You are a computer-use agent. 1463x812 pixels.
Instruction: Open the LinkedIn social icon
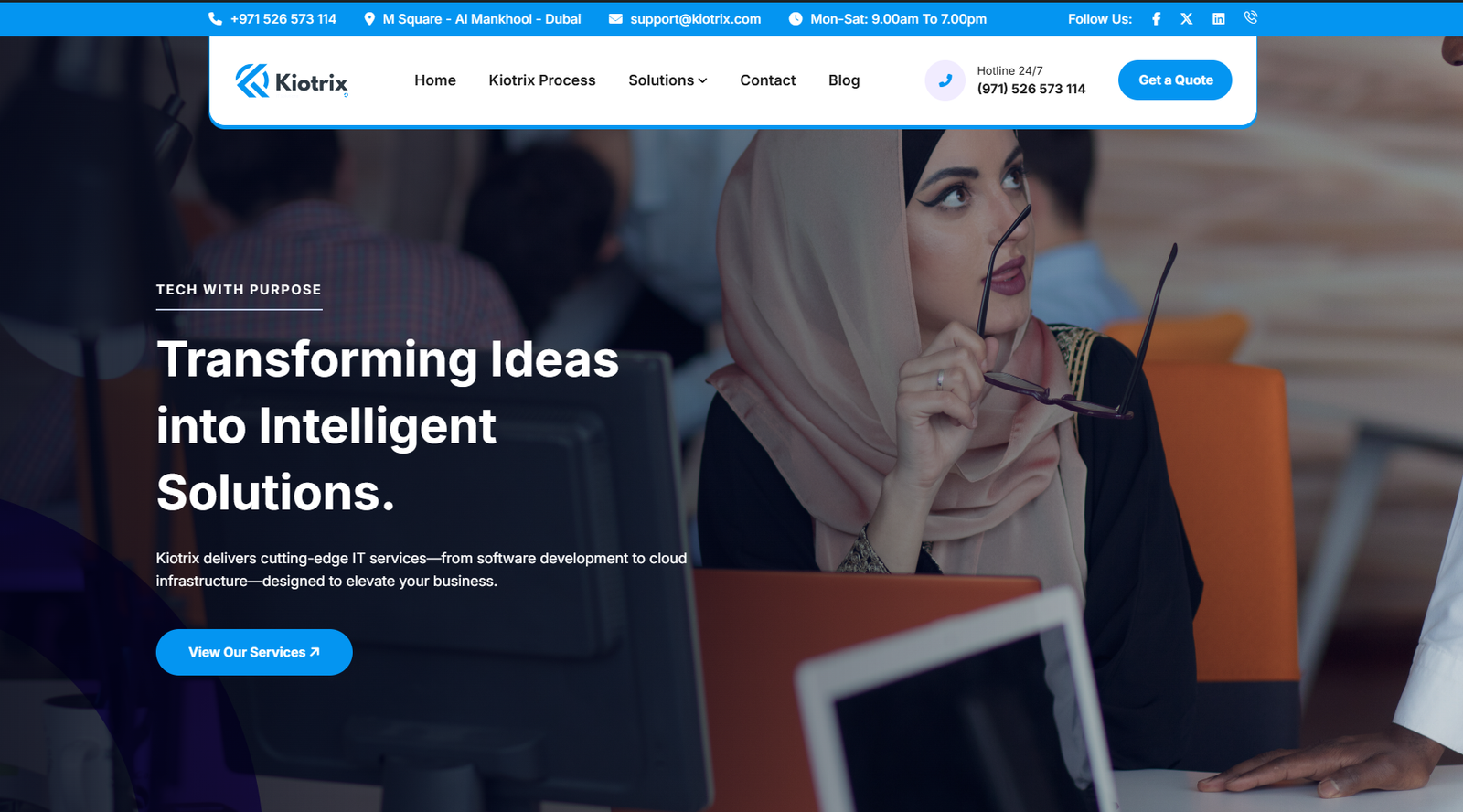(1219, 18)
